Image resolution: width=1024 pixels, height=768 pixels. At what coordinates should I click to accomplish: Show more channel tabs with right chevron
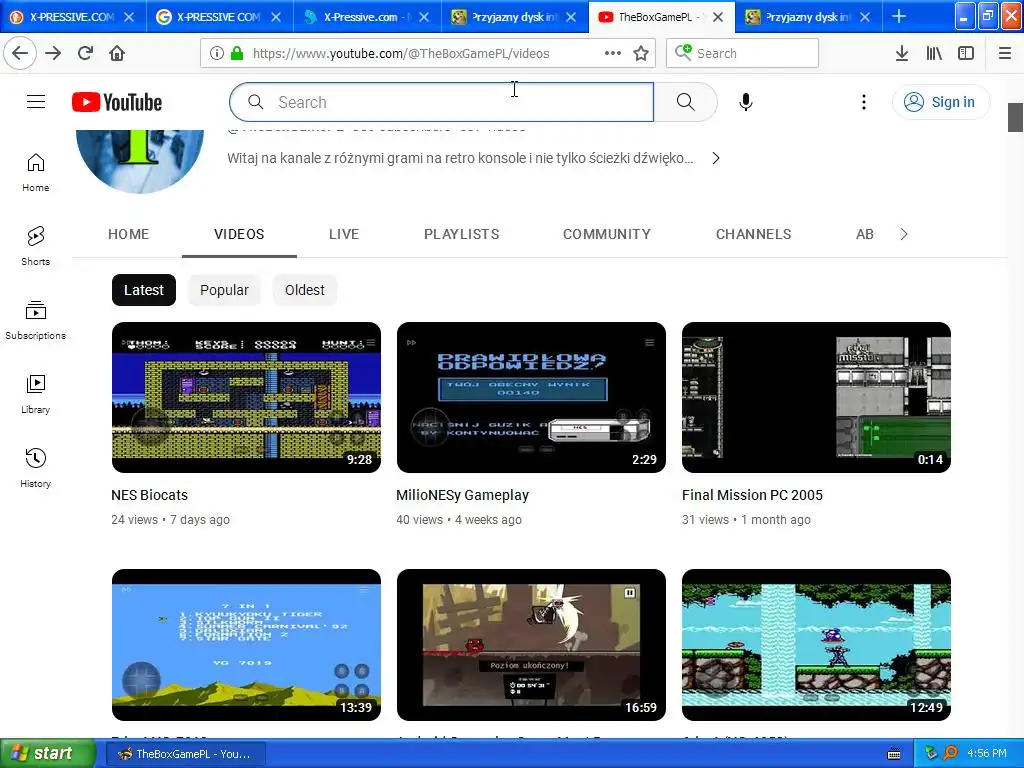pos(904,234)
